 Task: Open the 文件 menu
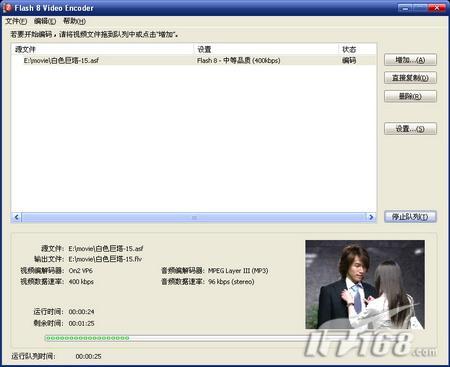click(x=16, y=21)
